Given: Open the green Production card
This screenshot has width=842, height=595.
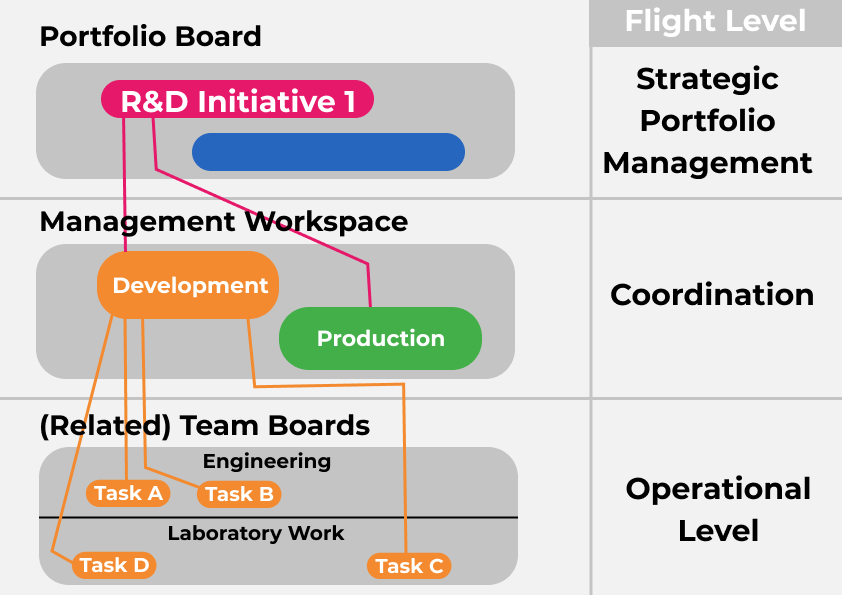Looking at the screenshot, I should tap(380, 338).
